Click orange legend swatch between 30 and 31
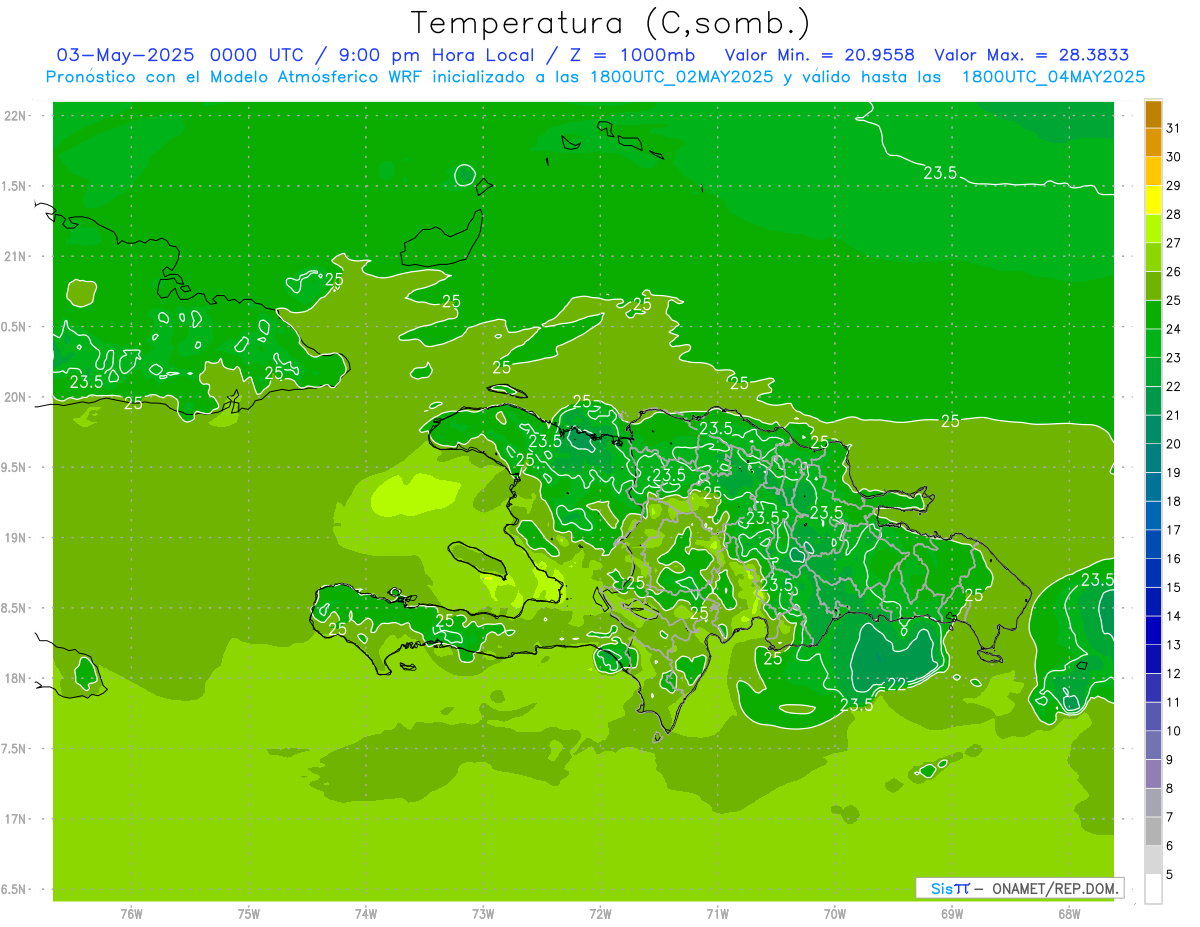Screen dimensions: 1200x927 [1153, 143]
